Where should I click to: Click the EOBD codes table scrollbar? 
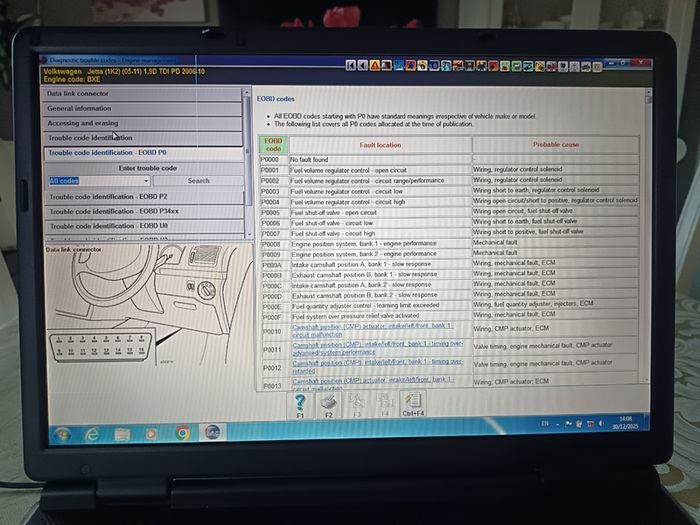pyautogui.click(x=647, y=235)
